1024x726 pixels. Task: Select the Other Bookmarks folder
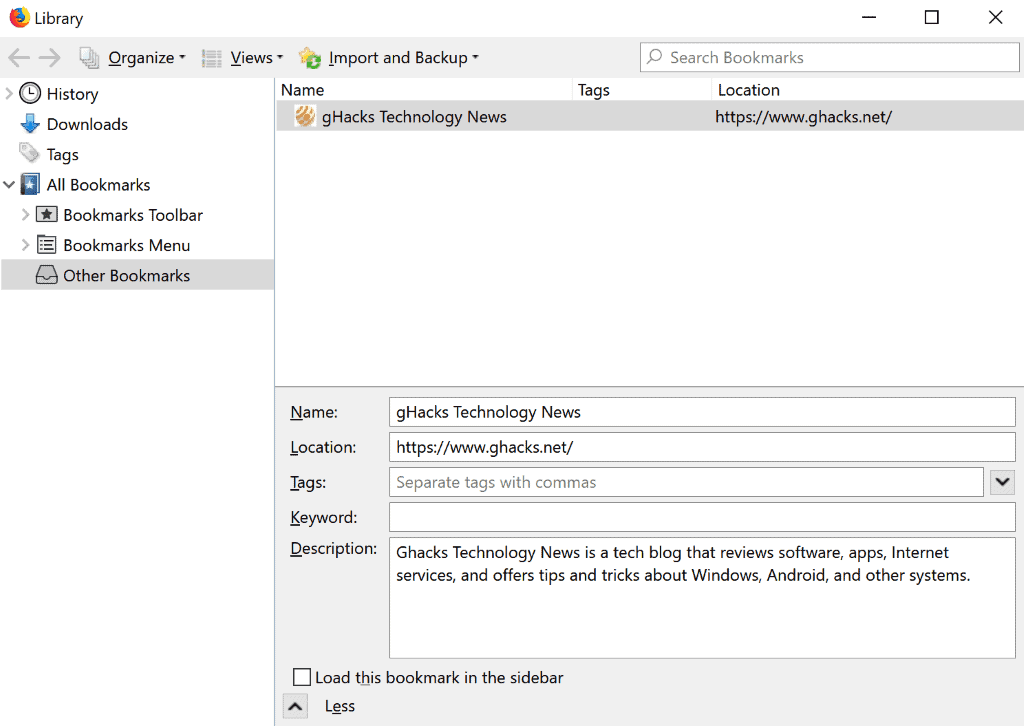coord(126,275)
